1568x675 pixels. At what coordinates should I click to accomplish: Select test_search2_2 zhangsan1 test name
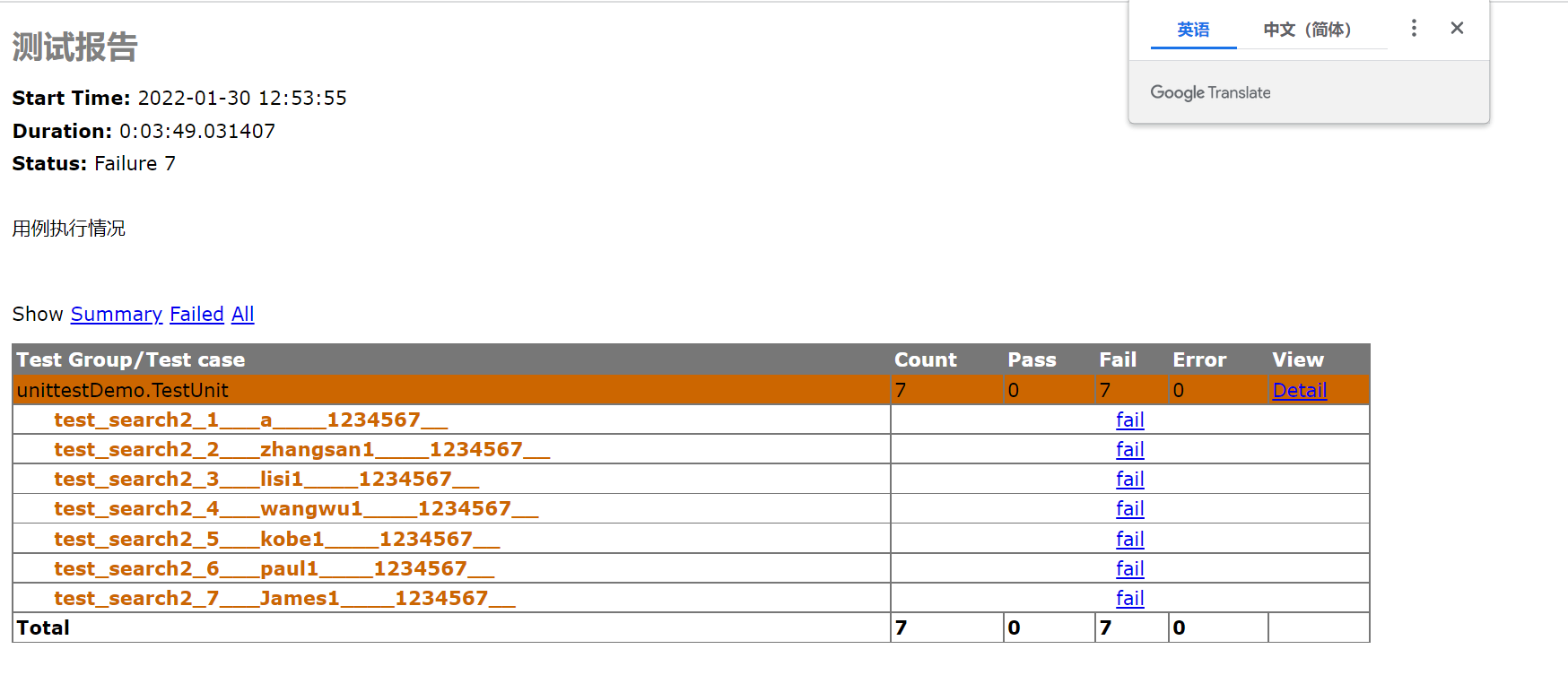click(301, 449)
